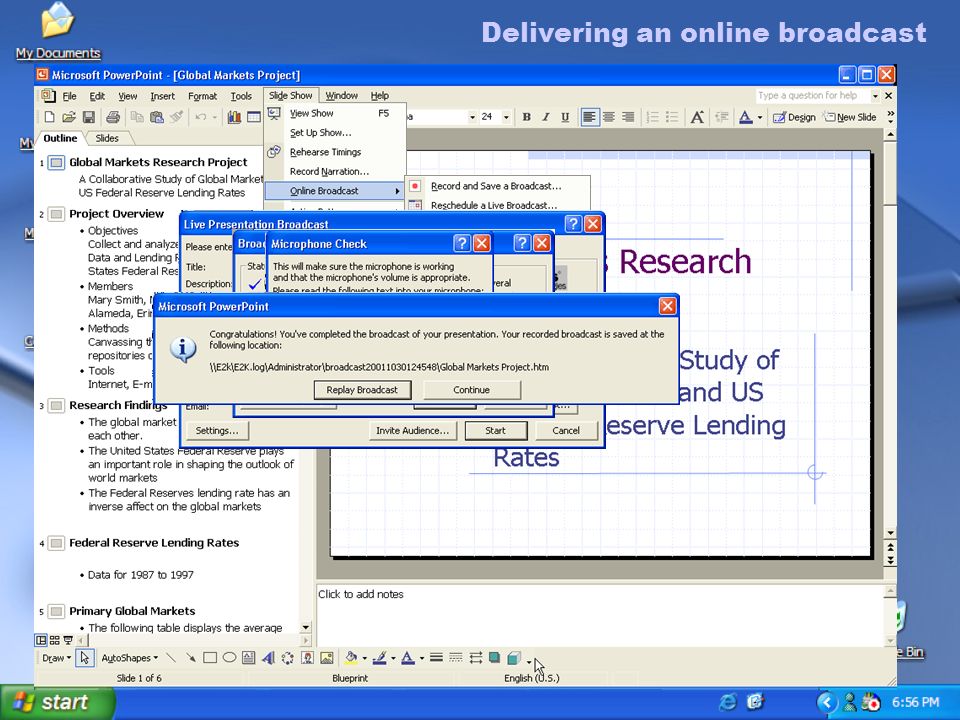Open the help question dropdown arrow
Viewport: 960px width, 720px height.
click(x=875, y=96)
